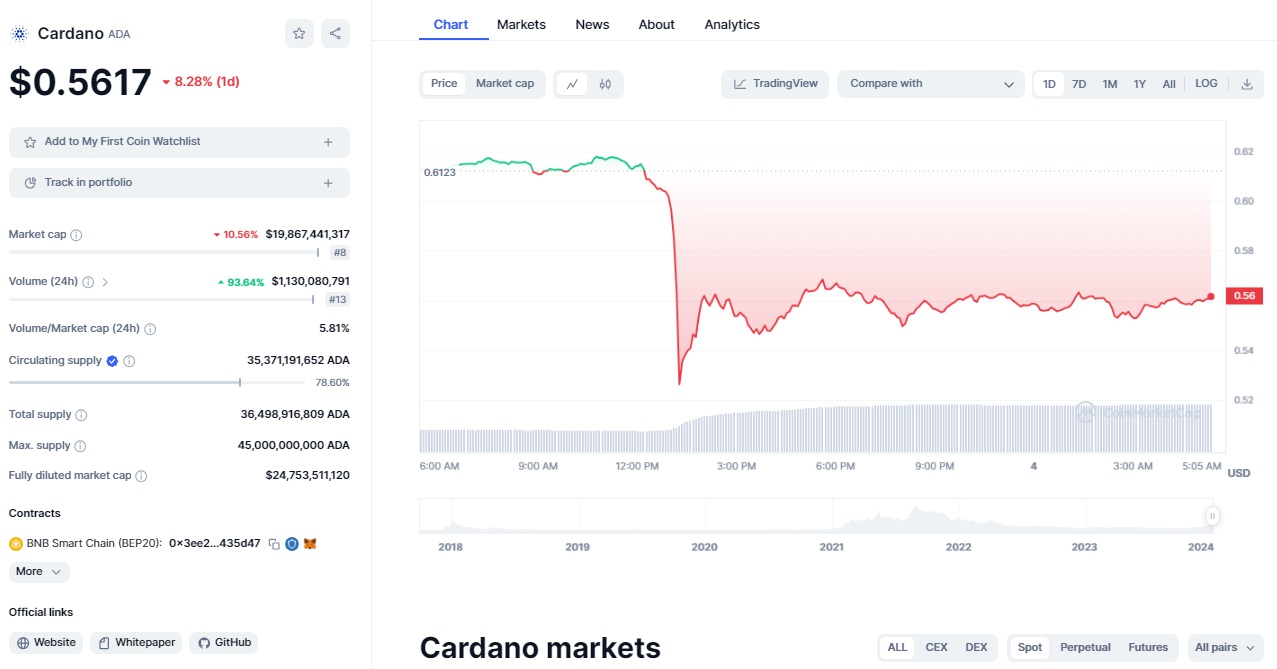The width and height of the screenshot is (1277, 669).
Task: Download chart data icon
Action: coord(1247,84)
